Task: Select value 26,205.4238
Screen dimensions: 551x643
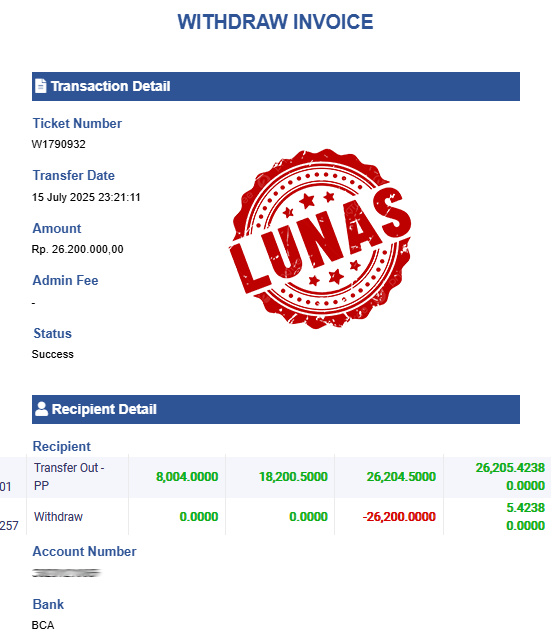Action: pyautogui.click(x=510, y=467)
